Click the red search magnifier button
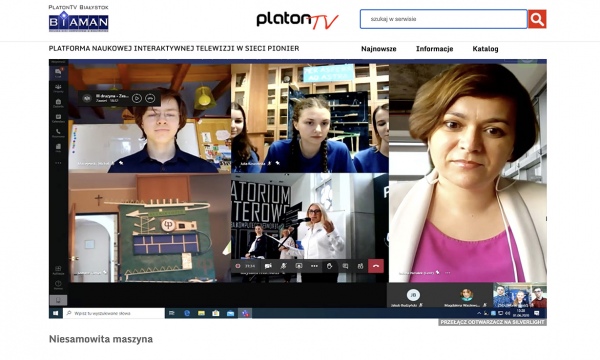Image resolution: width=600 pixels, height=360 pixels. (537, 19)
